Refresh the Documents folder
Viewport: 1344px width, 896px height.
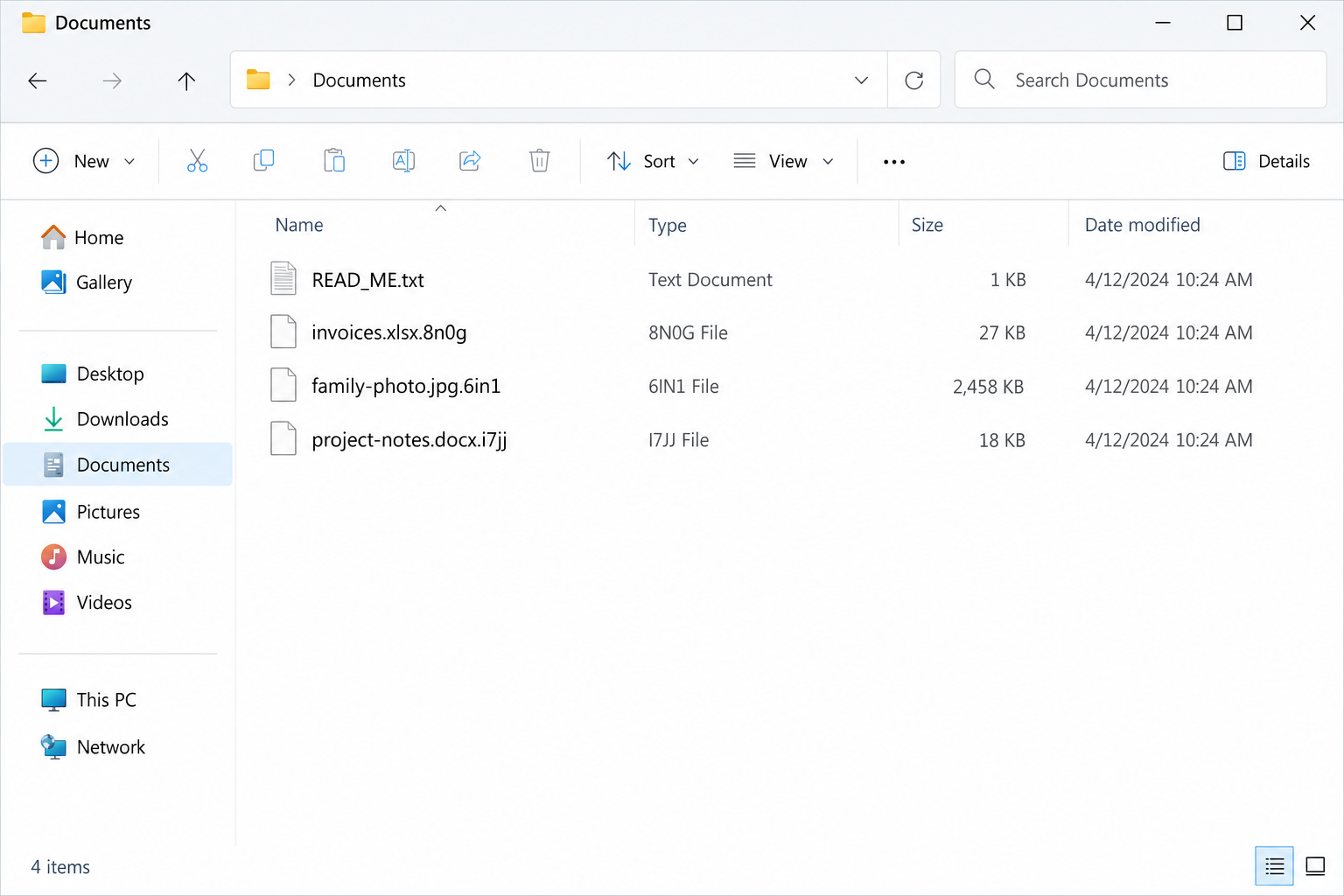(x=913, y=80)
